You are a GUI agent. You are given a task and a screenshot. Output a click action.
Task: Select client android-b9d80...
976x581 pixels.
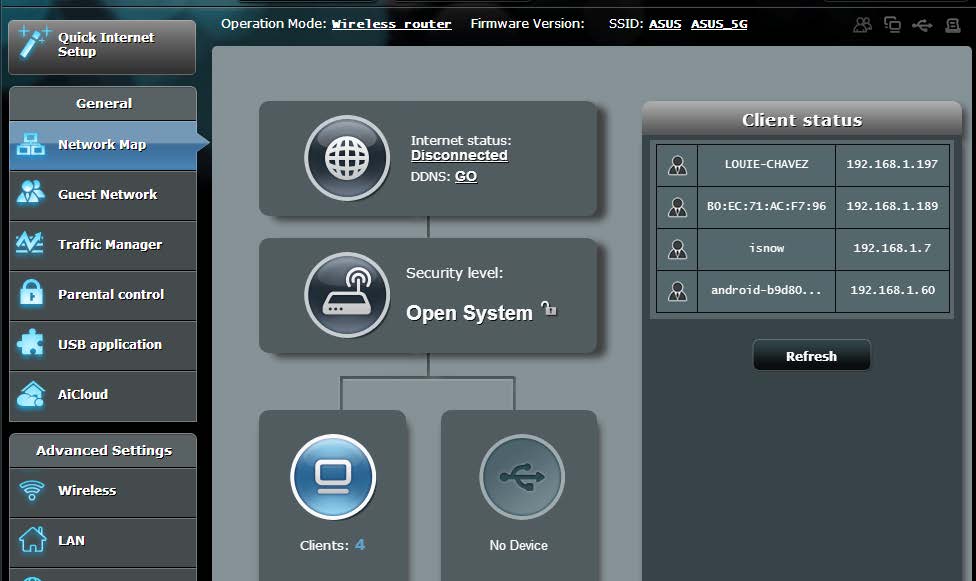coord(766,290)
